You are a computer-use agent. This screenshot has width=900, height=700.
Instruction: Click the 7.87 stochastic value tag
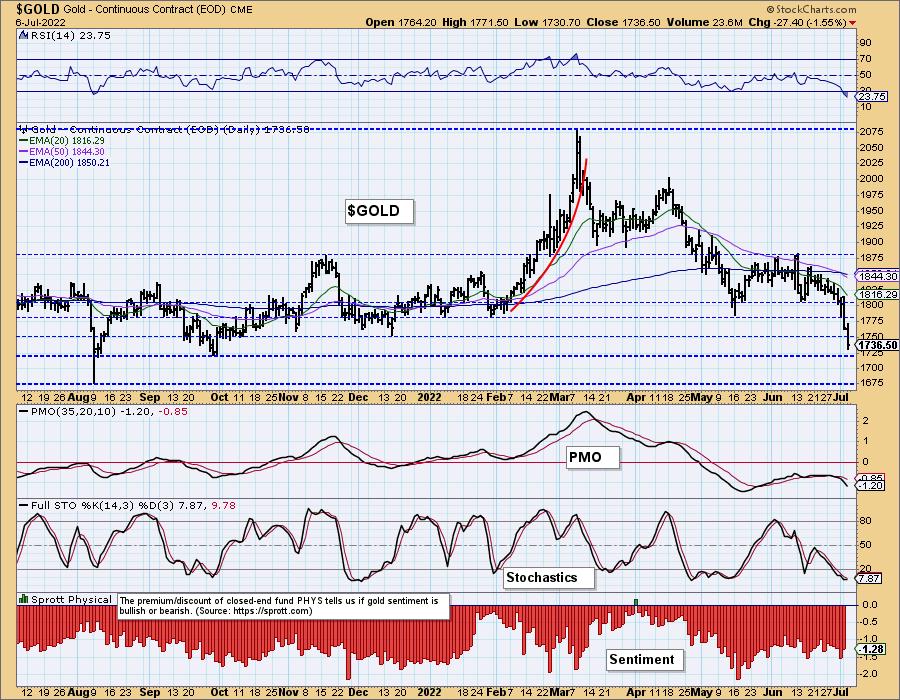click(868, 578)
